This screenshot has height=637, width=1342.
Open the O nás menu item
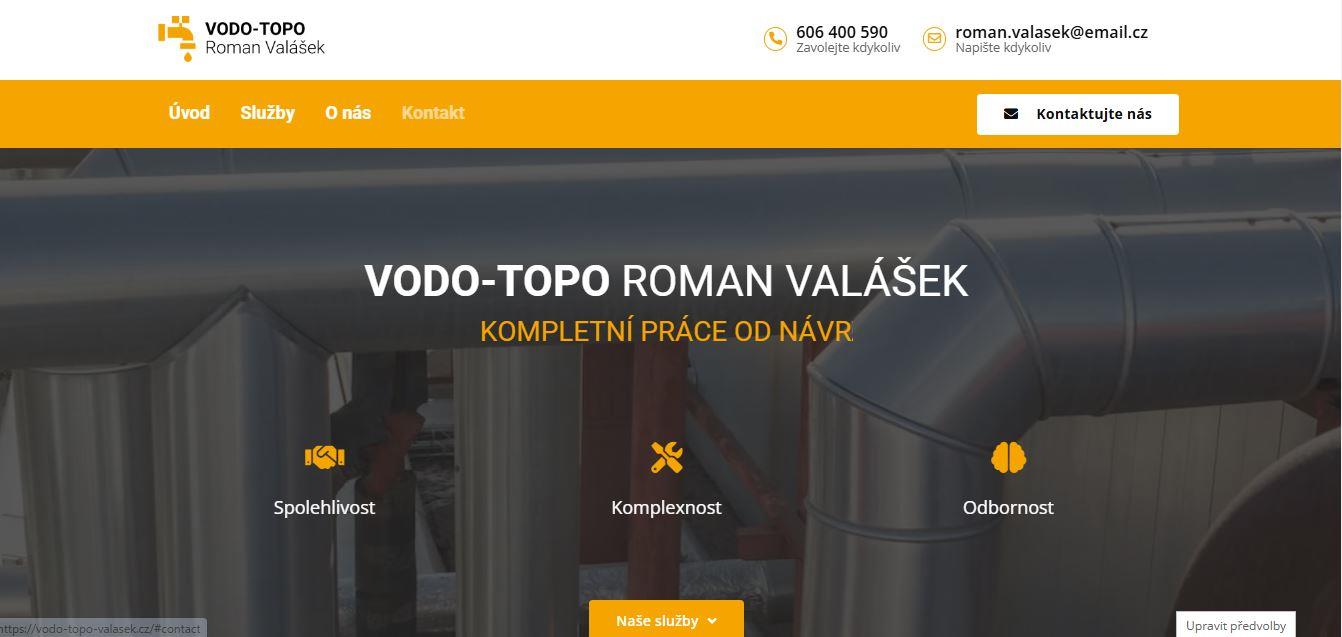(348, 113)
